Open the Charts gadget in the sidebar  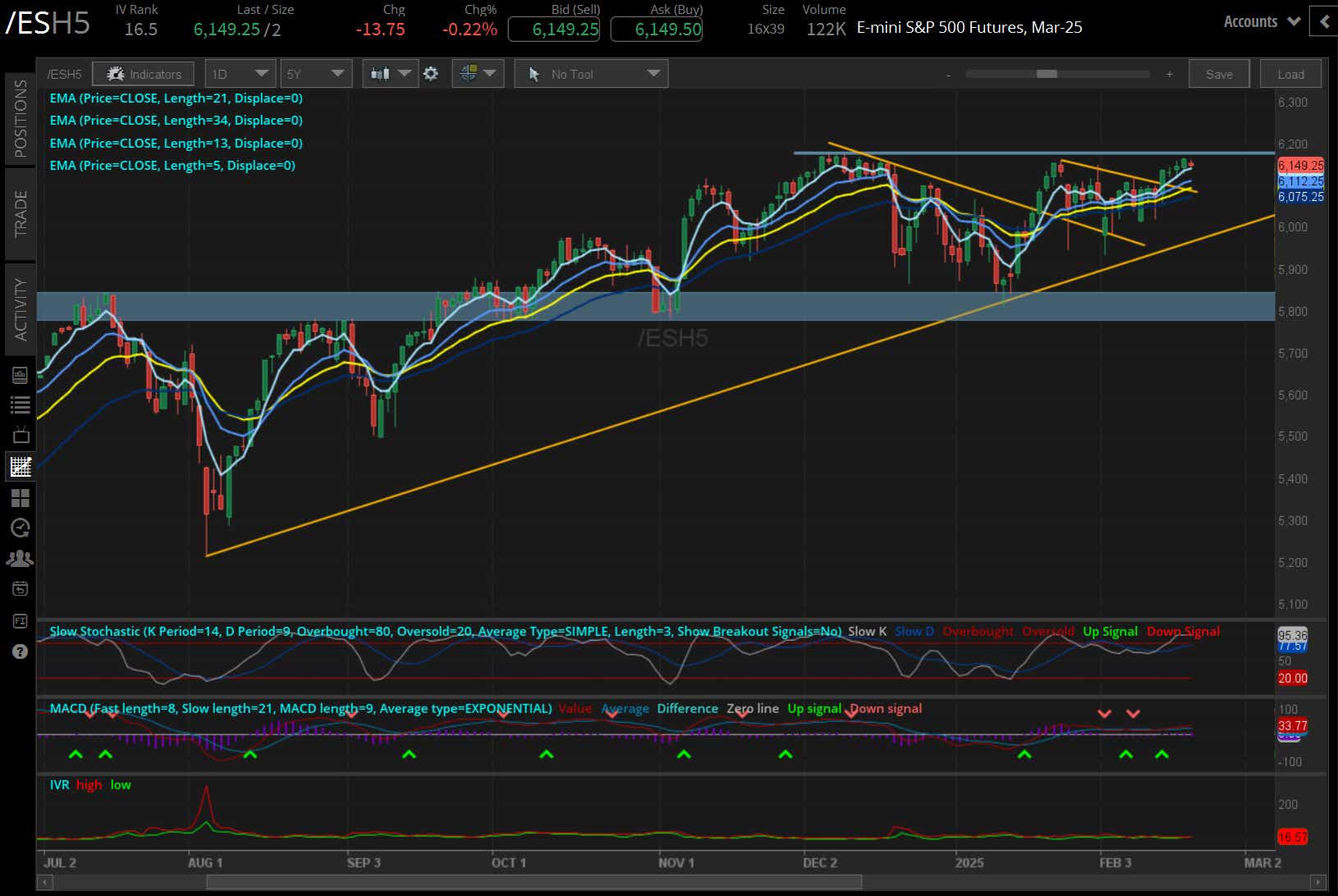point(21,466)
